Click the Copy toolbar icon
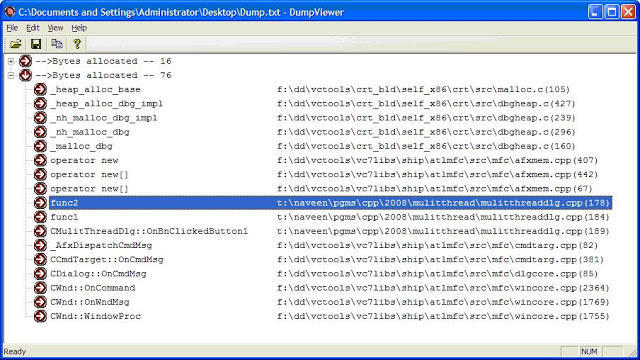 (x=57, y=44)
